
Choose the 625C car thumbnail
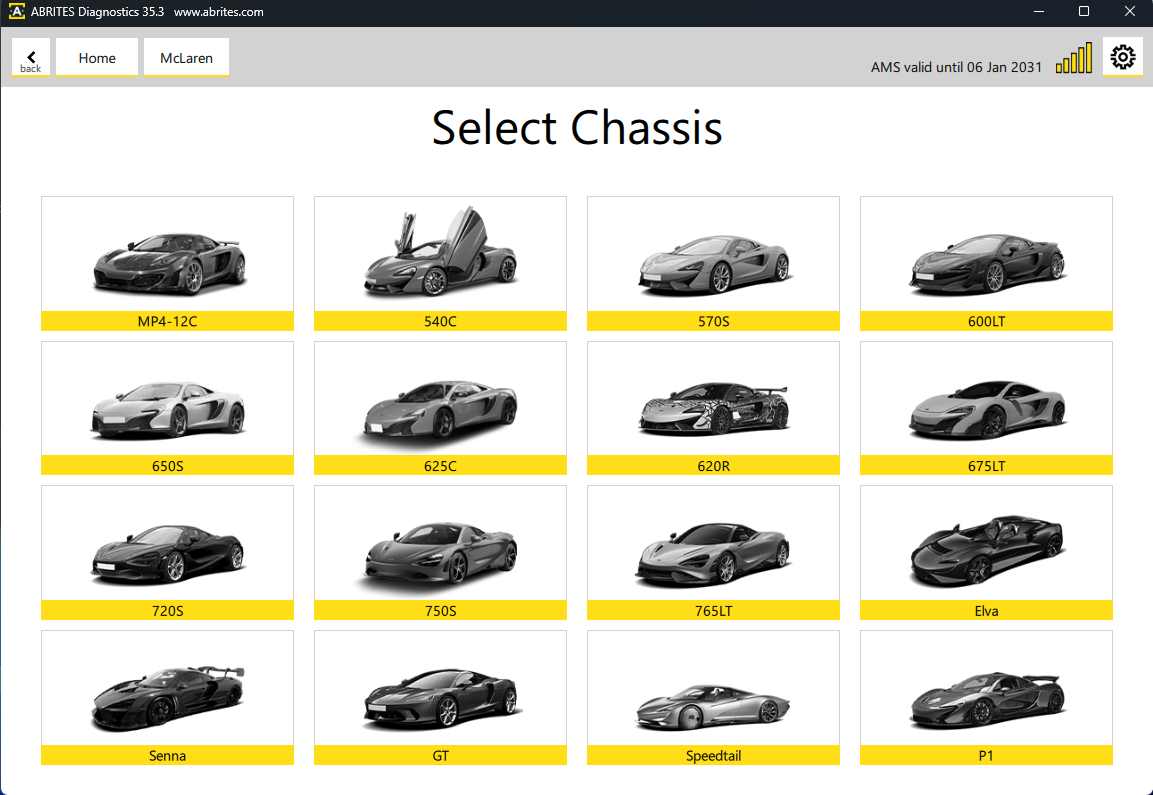[440, 407]
